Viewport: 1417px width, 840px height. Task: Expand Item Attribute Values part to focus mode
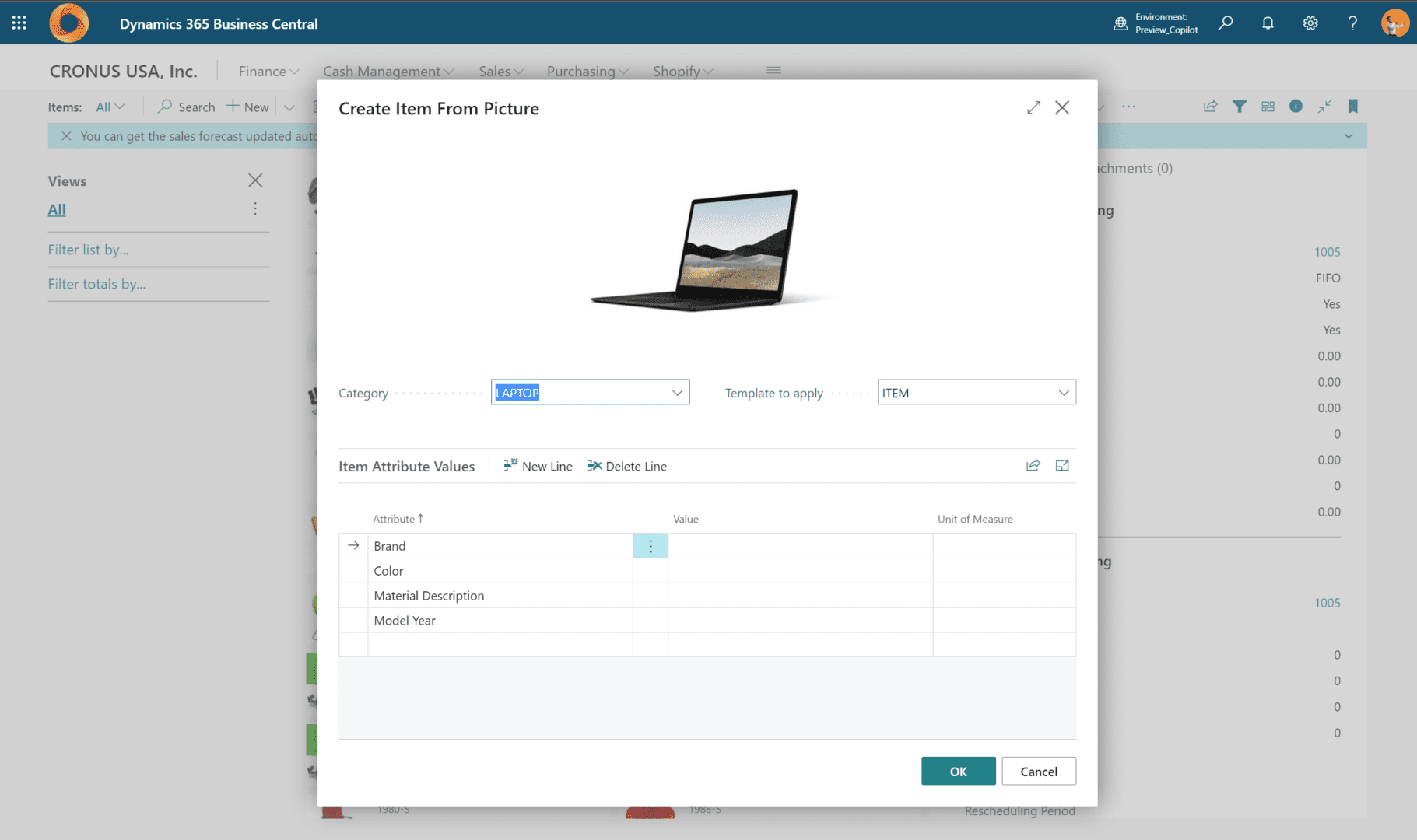(x=1062, y=465)
